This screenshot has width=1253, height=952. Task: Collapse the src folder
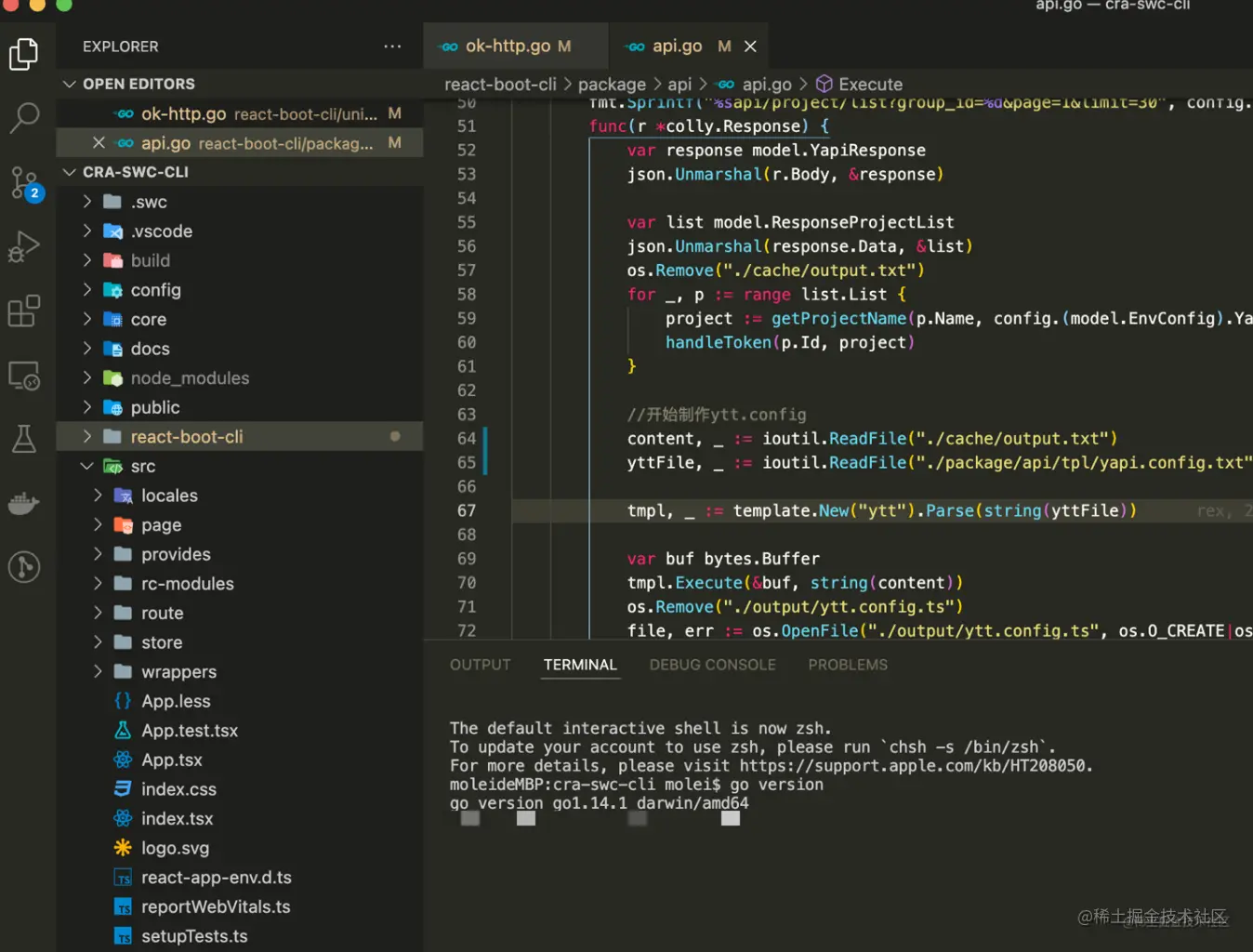86,467
